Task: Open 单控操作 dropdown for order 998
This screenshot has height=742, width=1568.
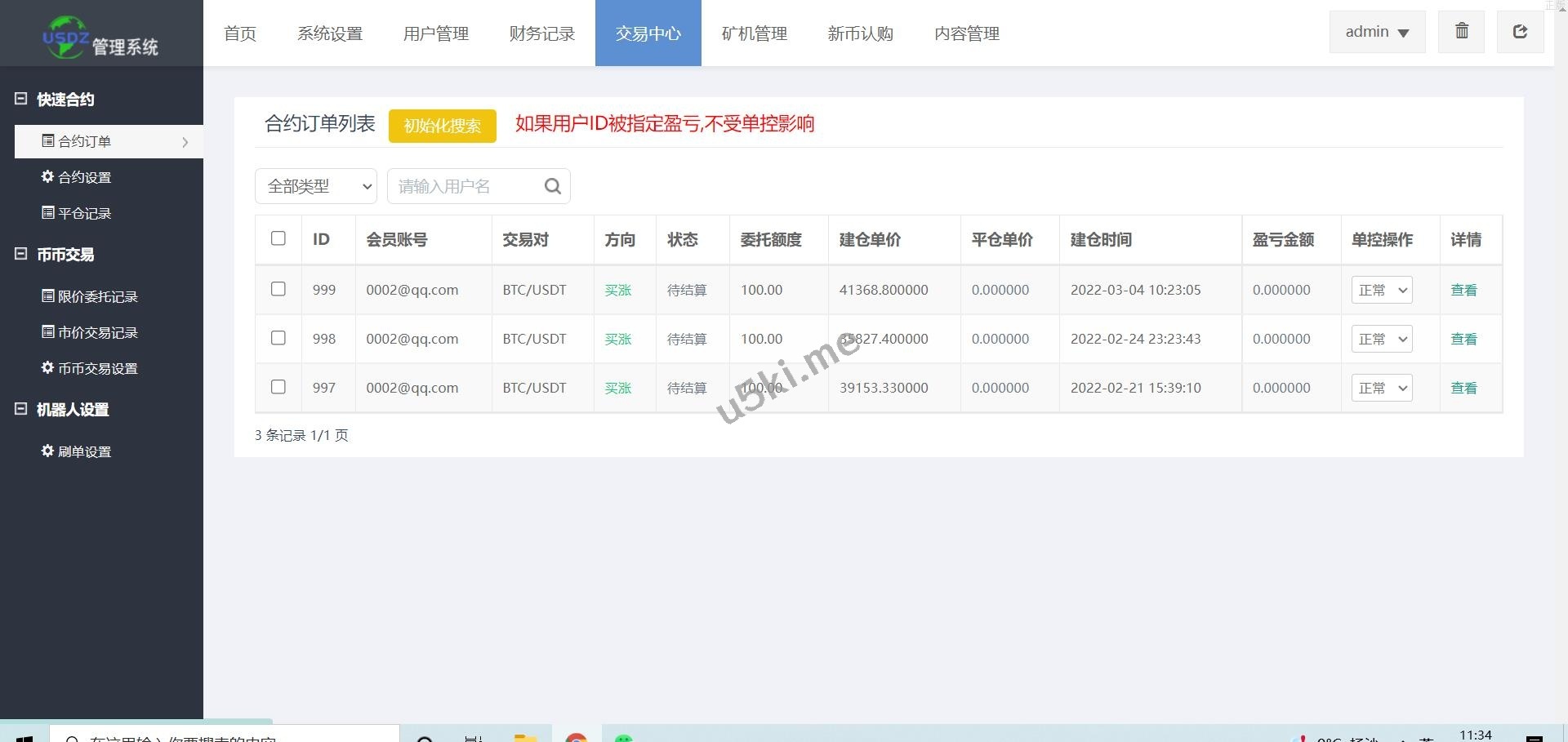Action: (x=1382, y=339)
